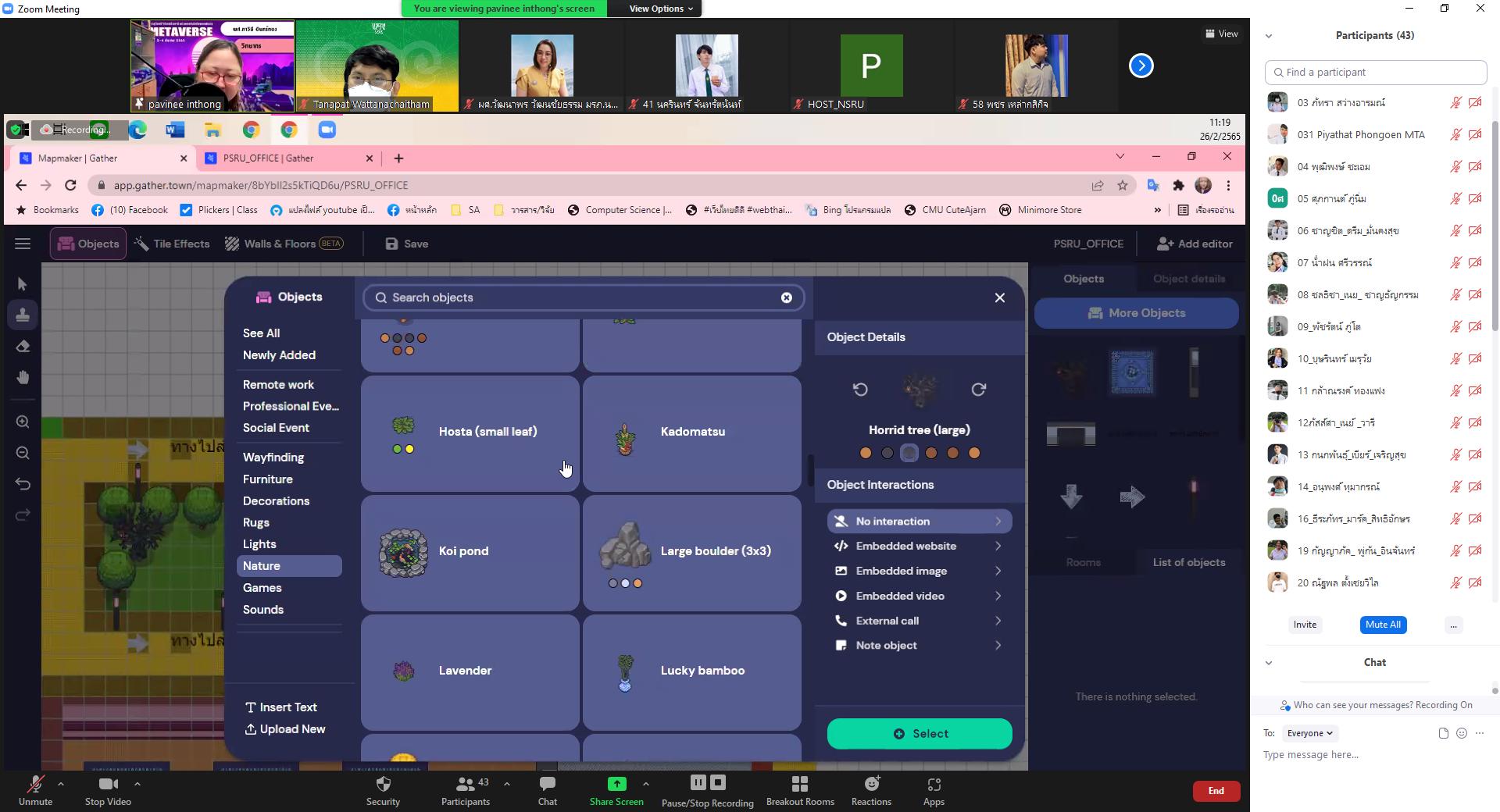
Task: Click the green Select button
Action: pyautogui.click(x=920, y=734)
